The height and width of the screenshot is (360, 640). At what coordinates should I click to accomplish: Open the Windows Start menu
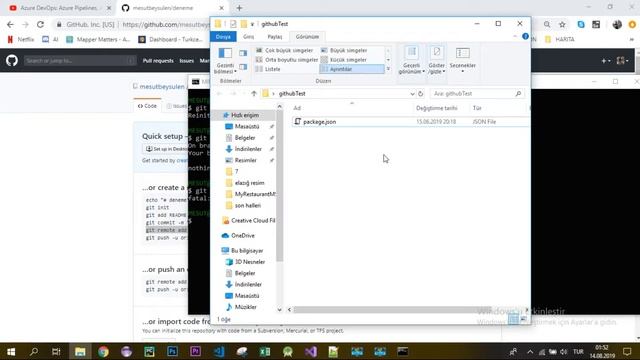[11, 351]
